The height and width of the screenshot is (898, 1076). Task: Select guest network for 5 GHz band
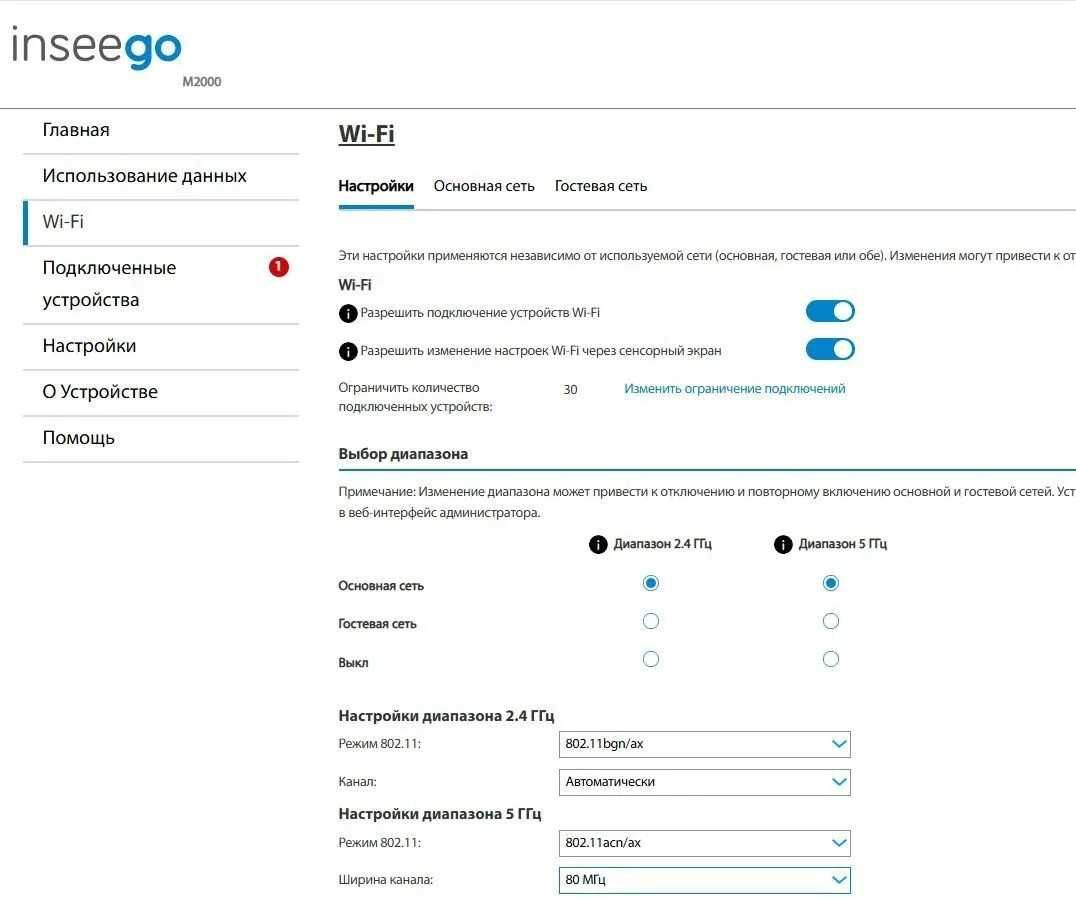click(830, 621)
